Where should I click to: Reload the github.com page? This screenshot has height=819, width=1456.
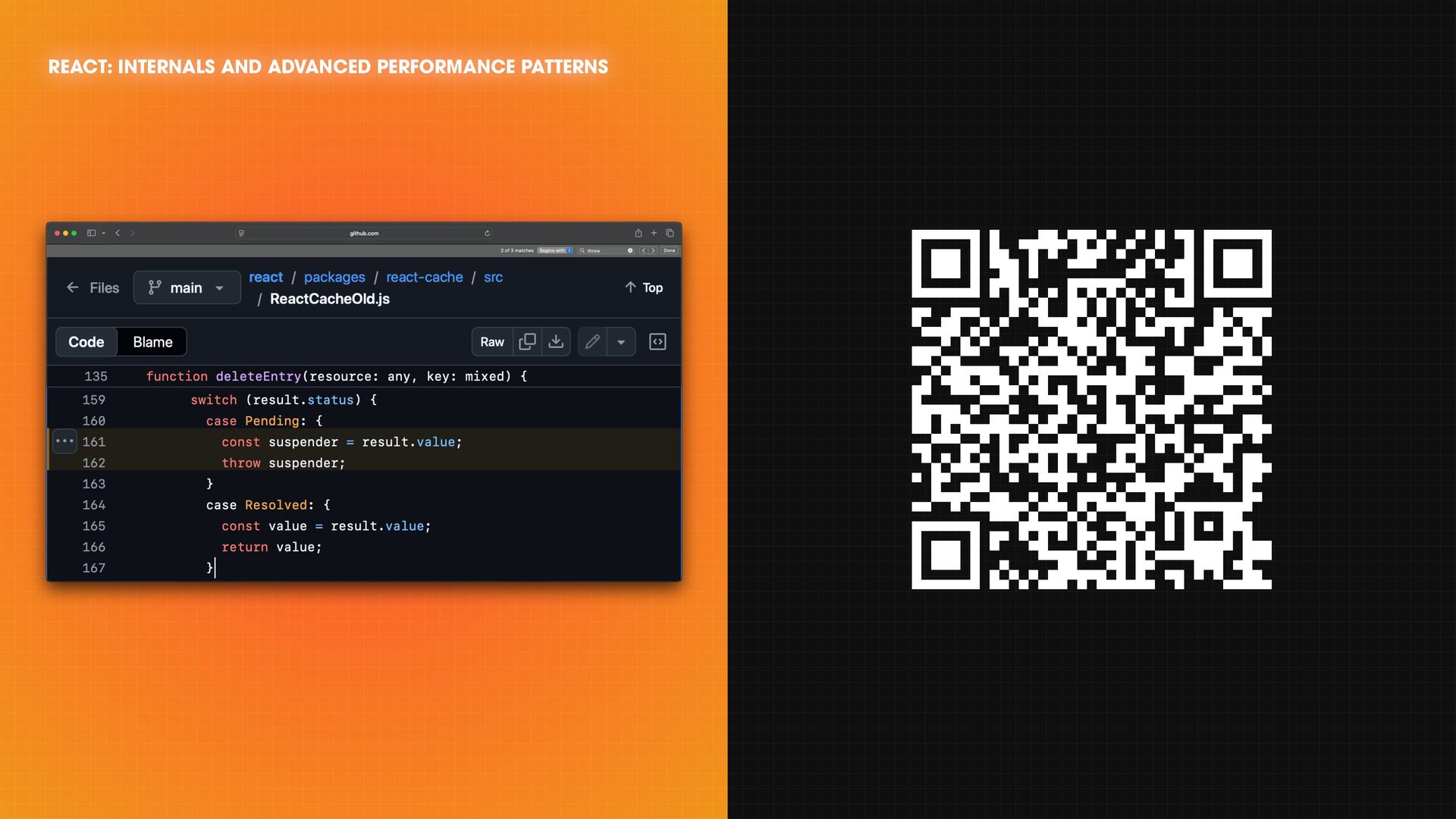click(487, 233)
